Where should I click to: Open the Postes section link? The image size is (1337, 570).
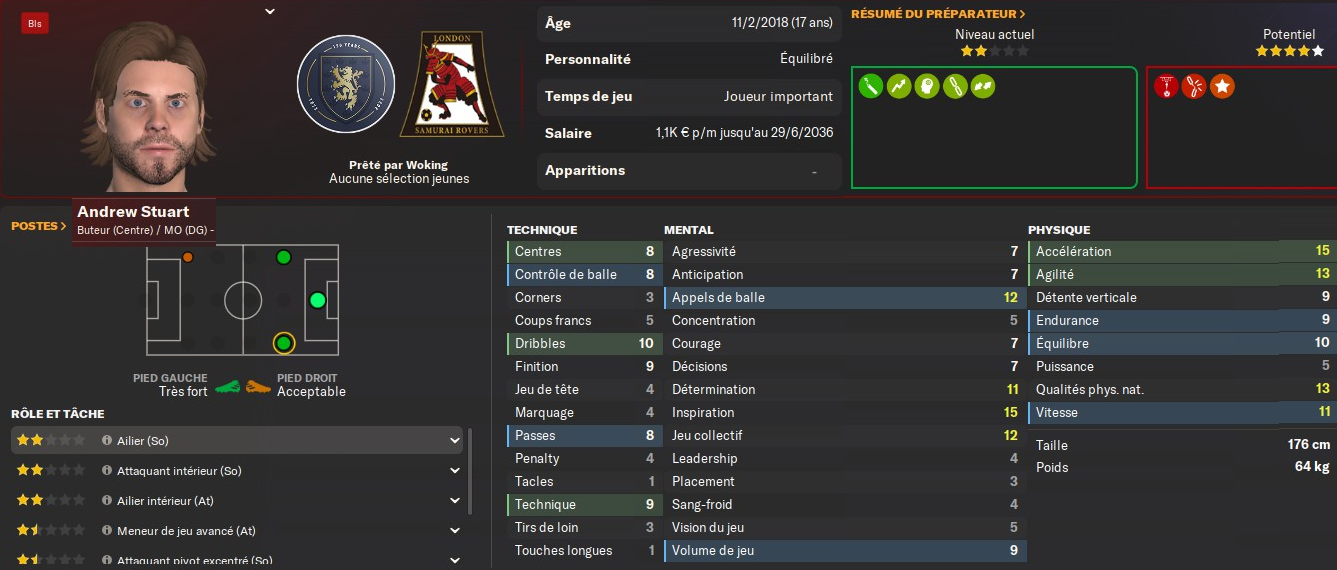point(39,226)
